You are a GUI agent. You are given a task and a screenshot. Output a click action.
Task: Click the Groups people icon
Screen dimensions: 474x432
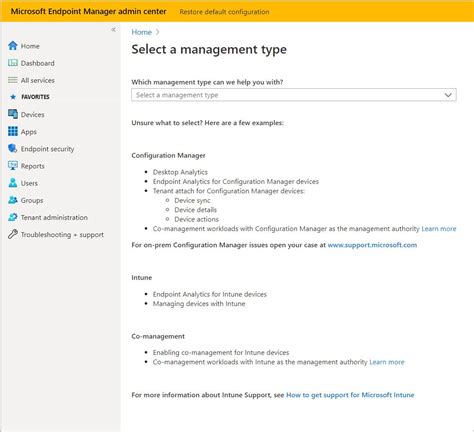point(13,200)
